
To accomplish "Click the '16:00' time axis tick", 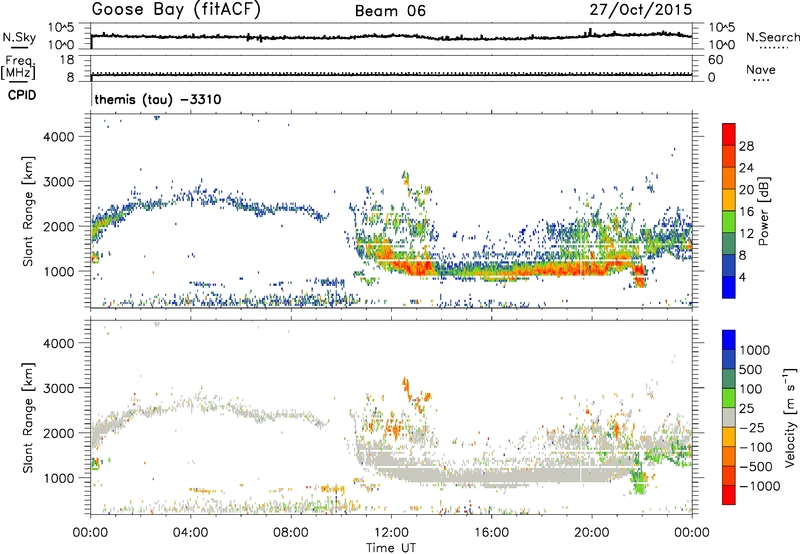I will (491, 533).
